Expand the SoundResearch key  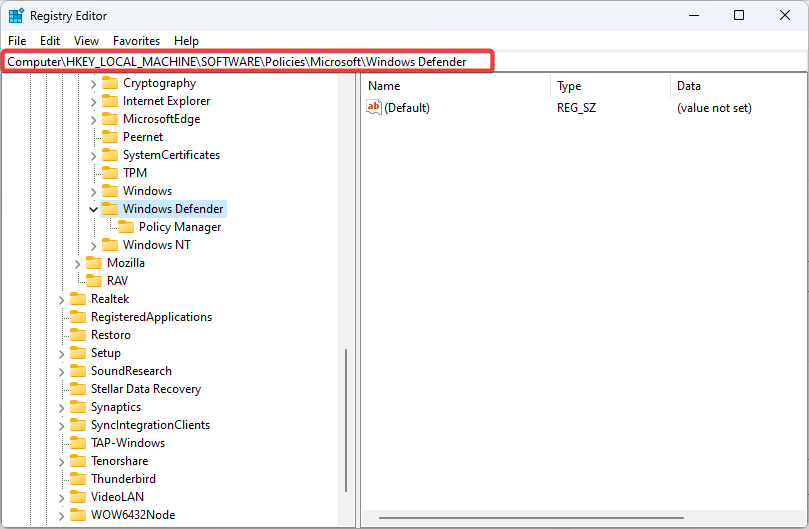click(x=61, y=372)
